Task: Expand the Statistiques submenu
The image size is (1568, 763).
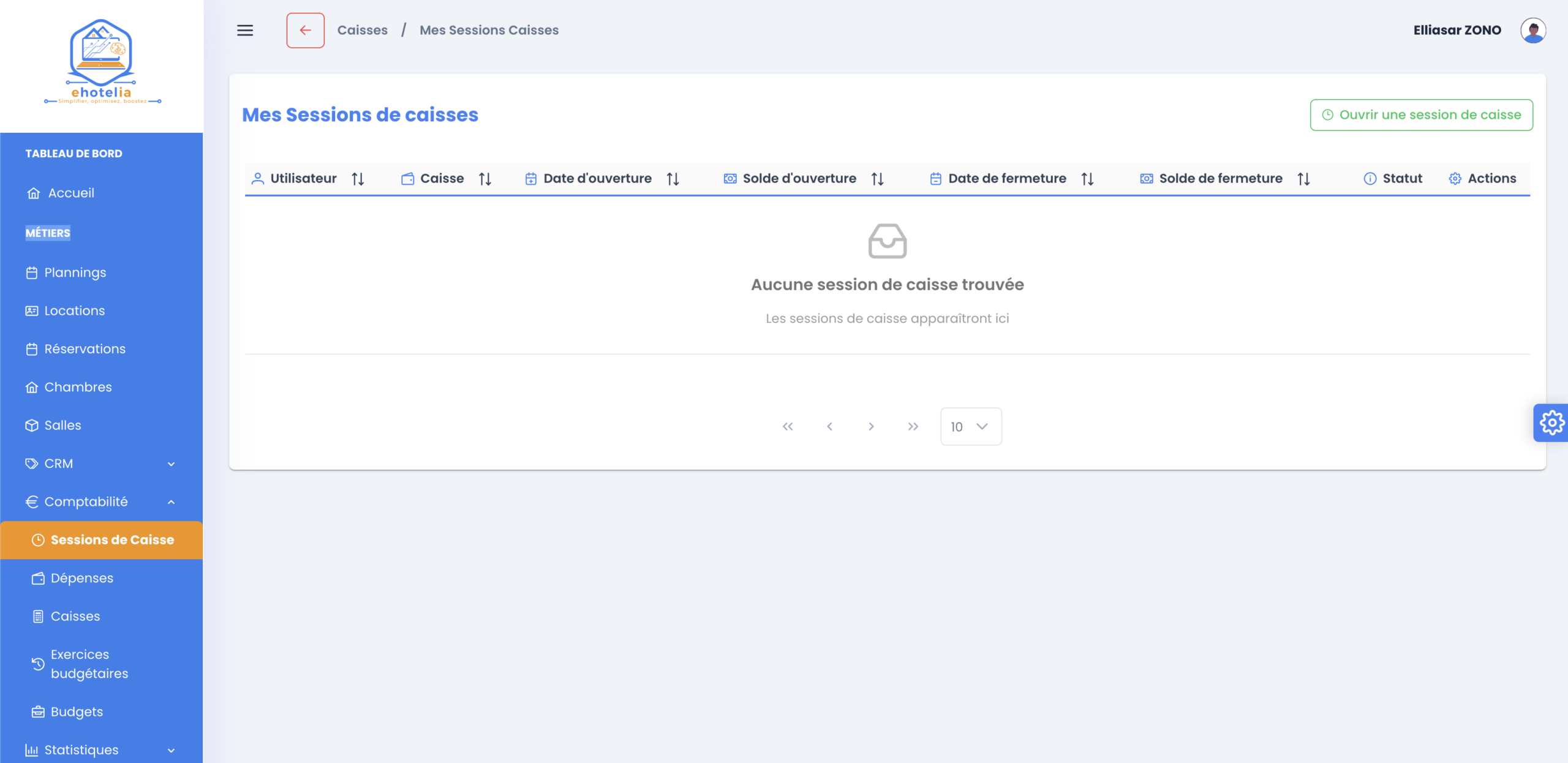Action: [x=171, y=750]
